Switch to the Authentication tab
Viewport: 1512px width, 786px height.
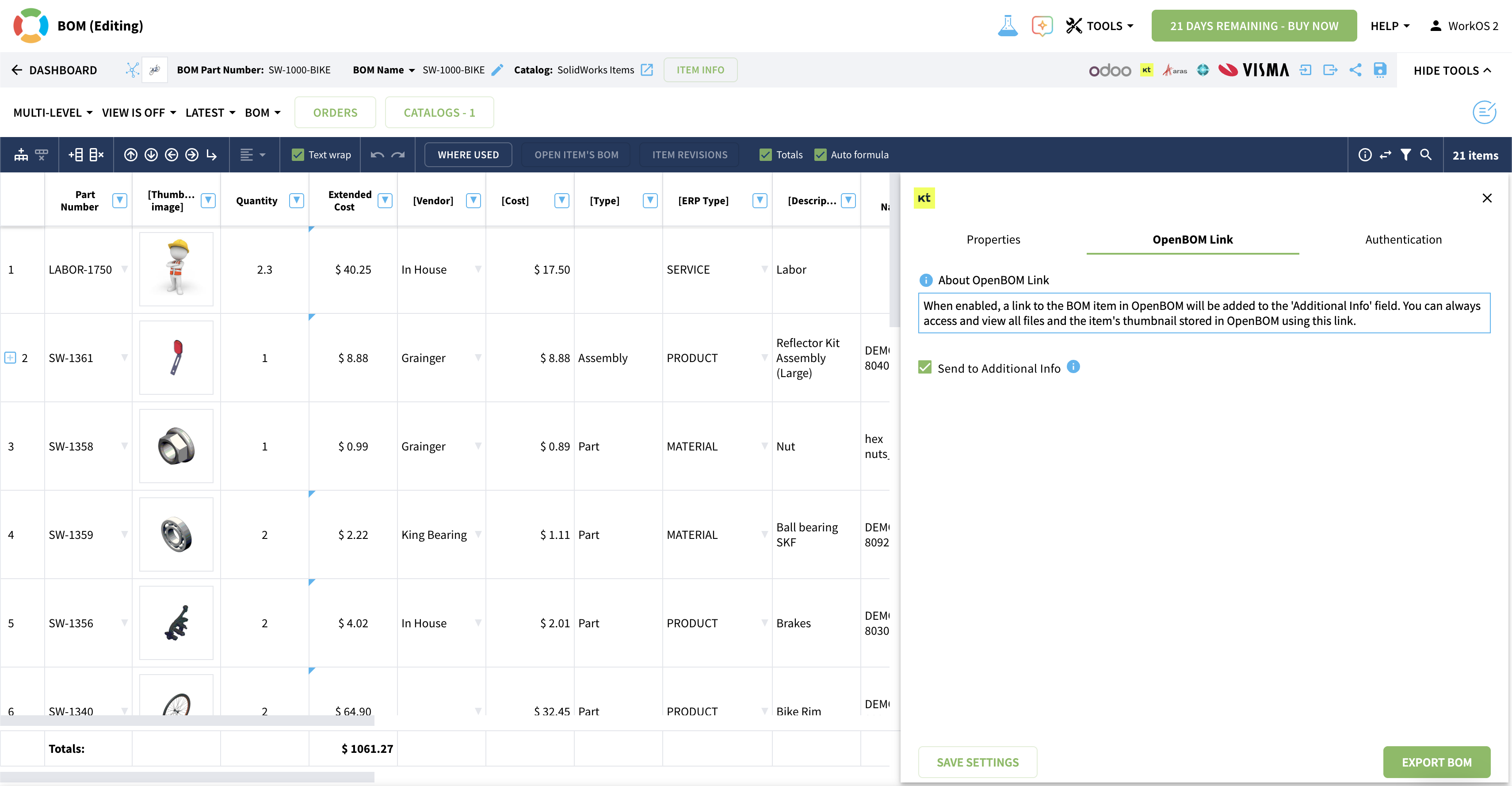point(1403,240)
